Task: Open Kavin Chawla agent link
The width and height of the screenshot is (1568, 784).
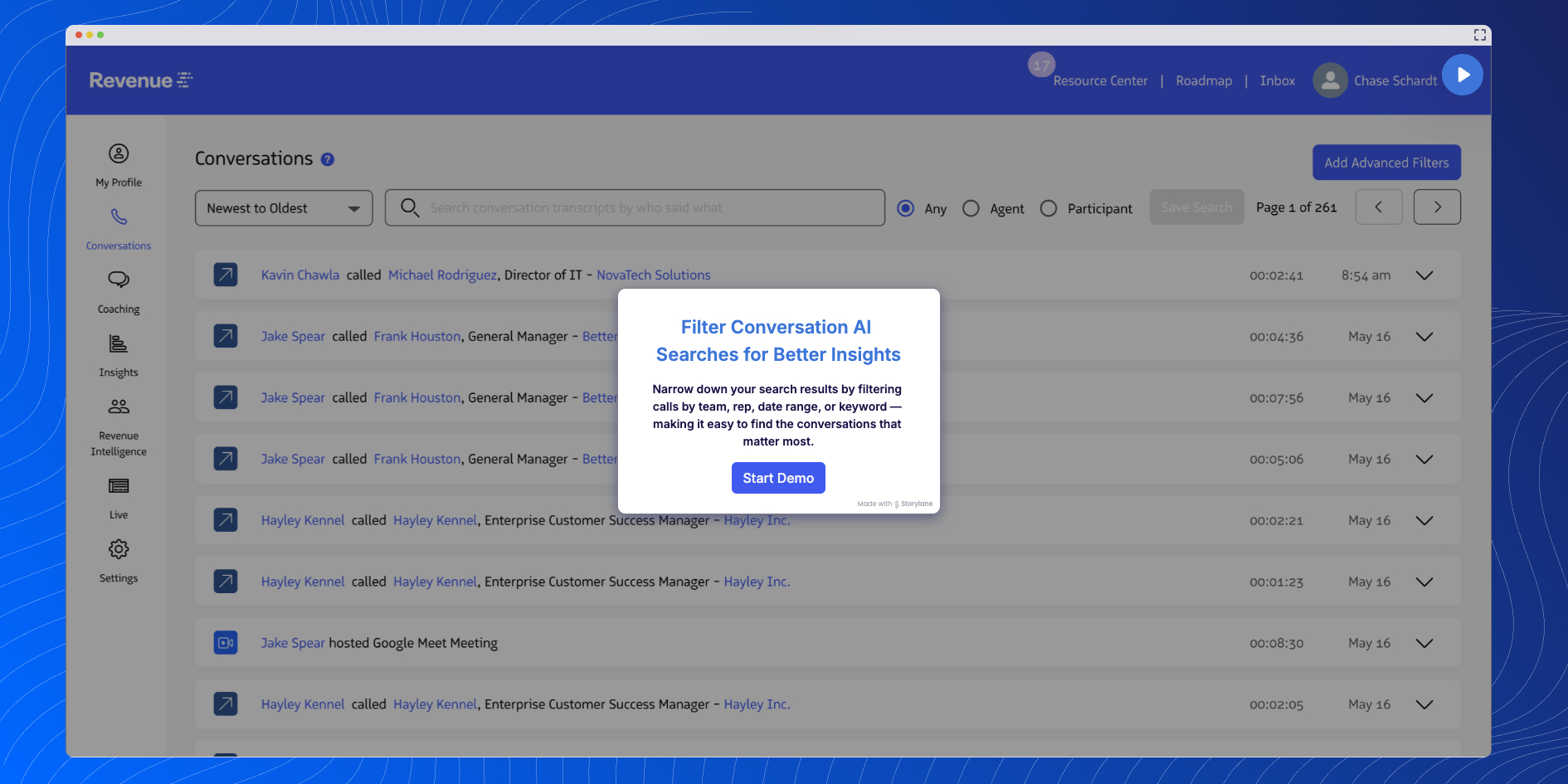Action: coord(300,275)
